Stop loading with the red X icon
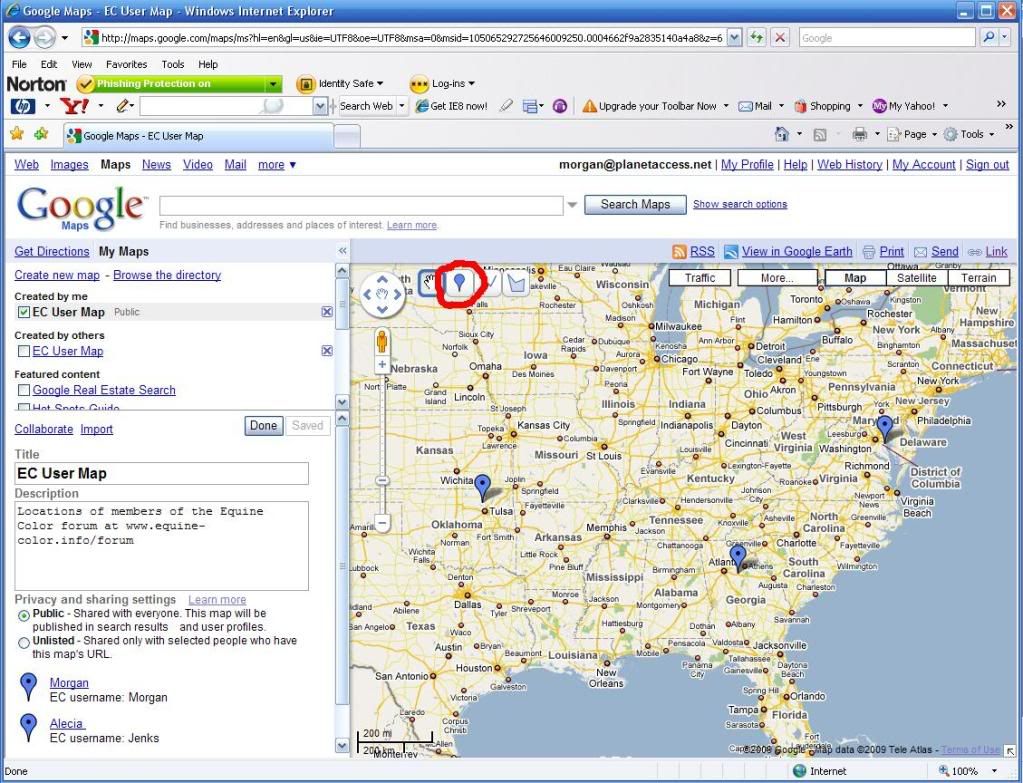Viewport: 1023px width, 783px height. (780, 37)
